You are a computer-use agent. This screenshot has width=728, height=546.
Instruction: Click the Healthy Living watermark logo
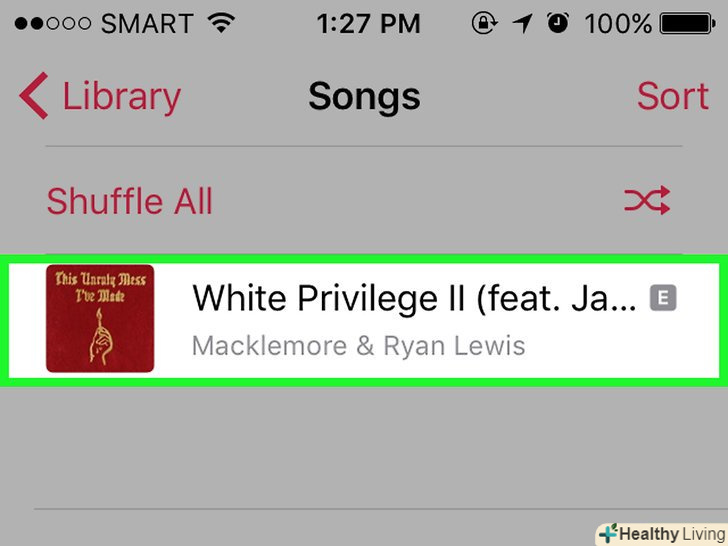click(663, 534)
